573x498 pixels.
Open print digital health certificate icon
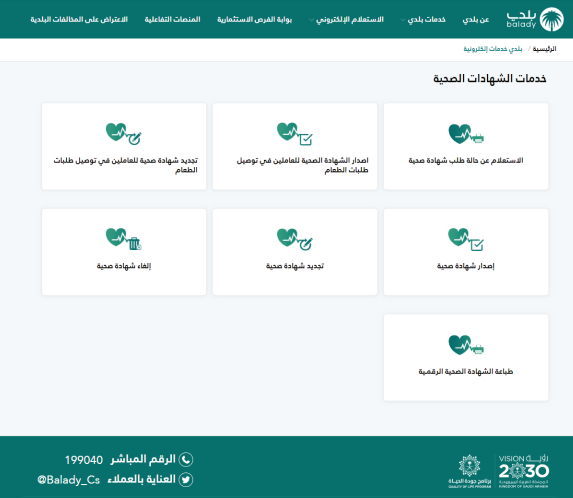pos(466,345)
